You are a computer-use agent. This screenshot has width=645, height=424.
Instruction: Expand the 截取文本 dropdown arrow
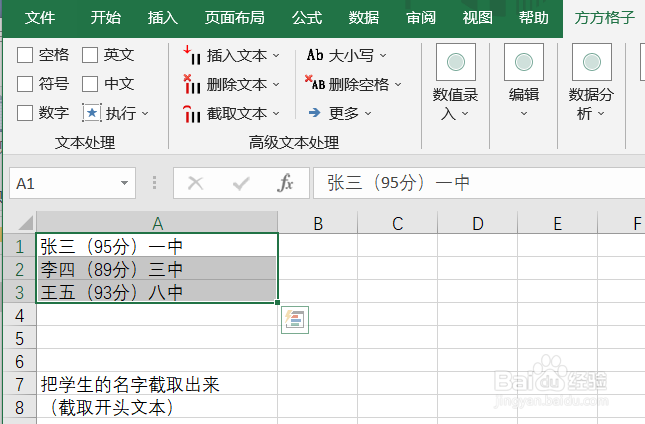pyautogui.click(x=276, y=114)
